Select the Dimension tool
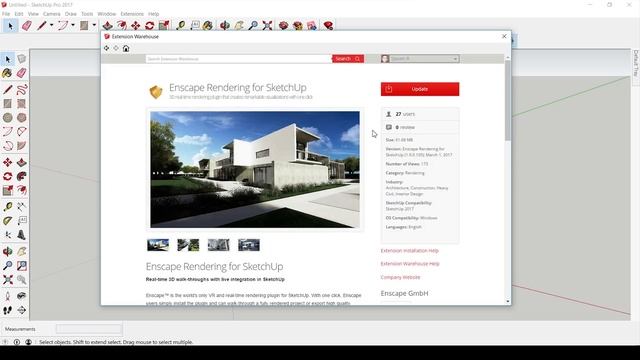This screenshot has height=360, width=640. (x=22, y=207)
